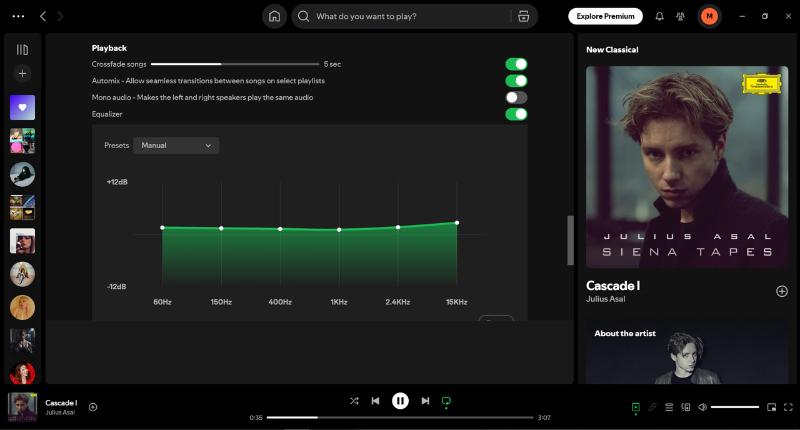Open the notifications bell

[x=659, y=16]
